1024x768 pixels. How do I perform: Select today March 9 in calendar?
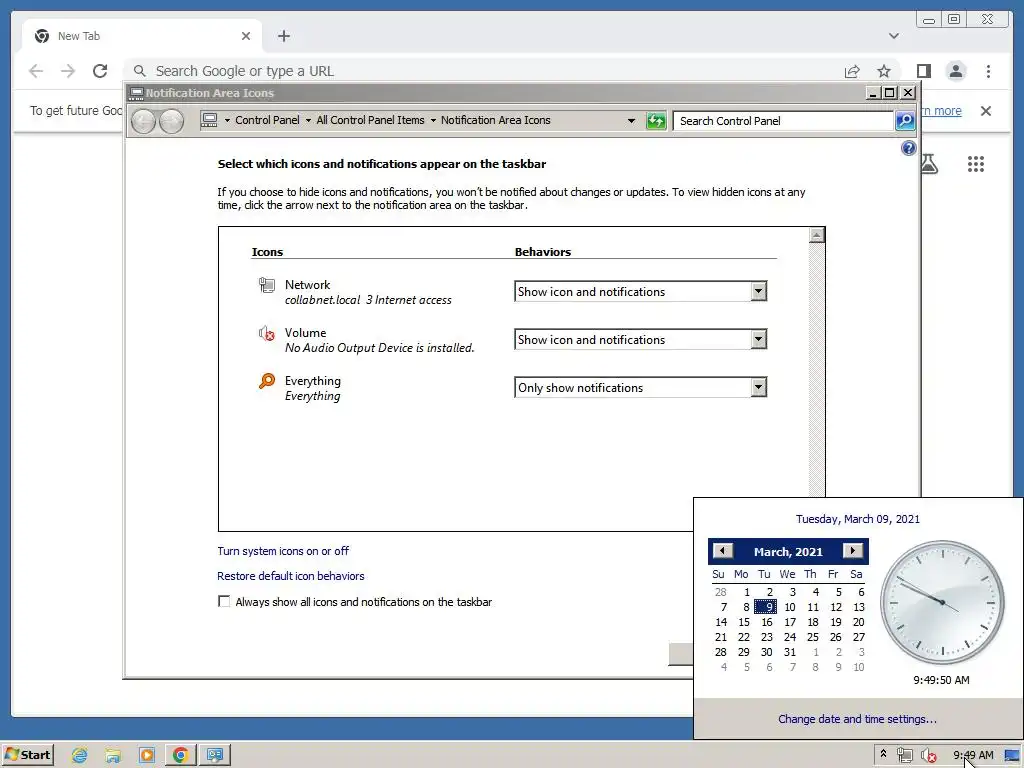[765, 607]
